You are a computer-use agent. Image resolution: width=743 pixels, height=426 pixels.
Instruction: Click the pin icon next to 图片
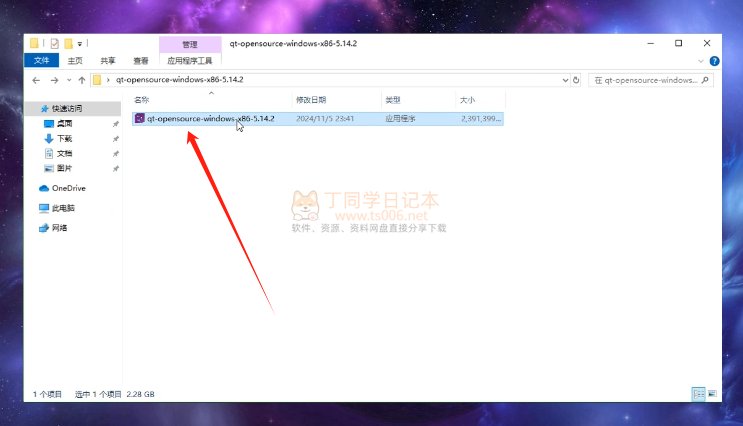click(116, 169)
